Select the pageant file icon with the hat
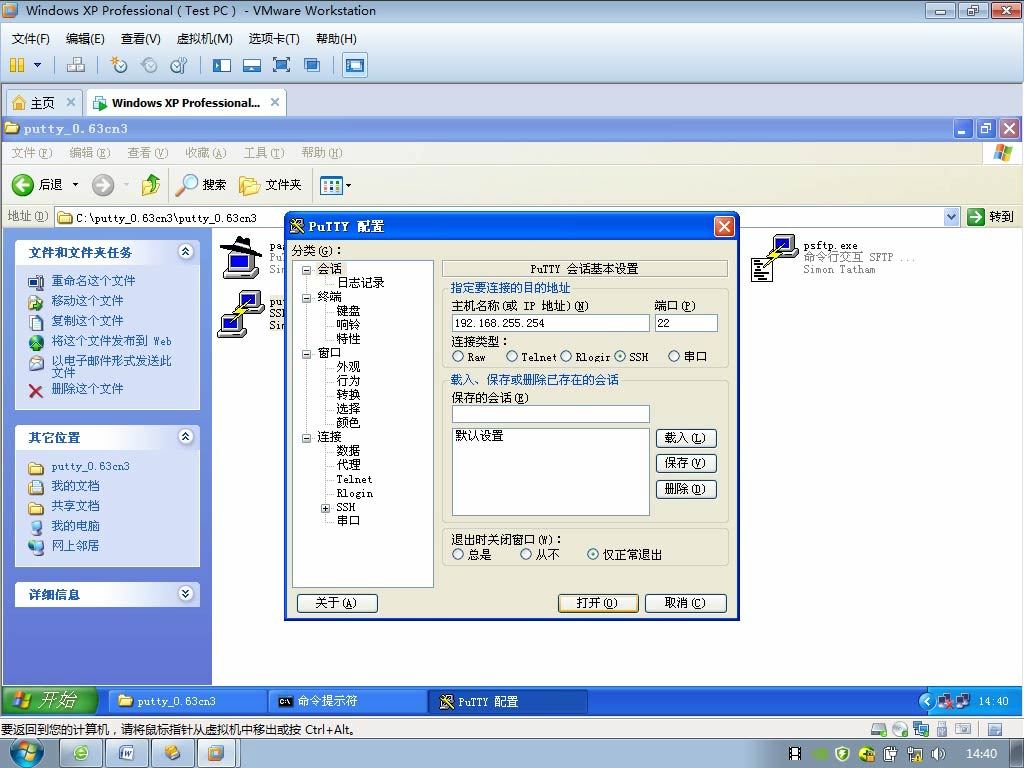 [x=241, y=257]
